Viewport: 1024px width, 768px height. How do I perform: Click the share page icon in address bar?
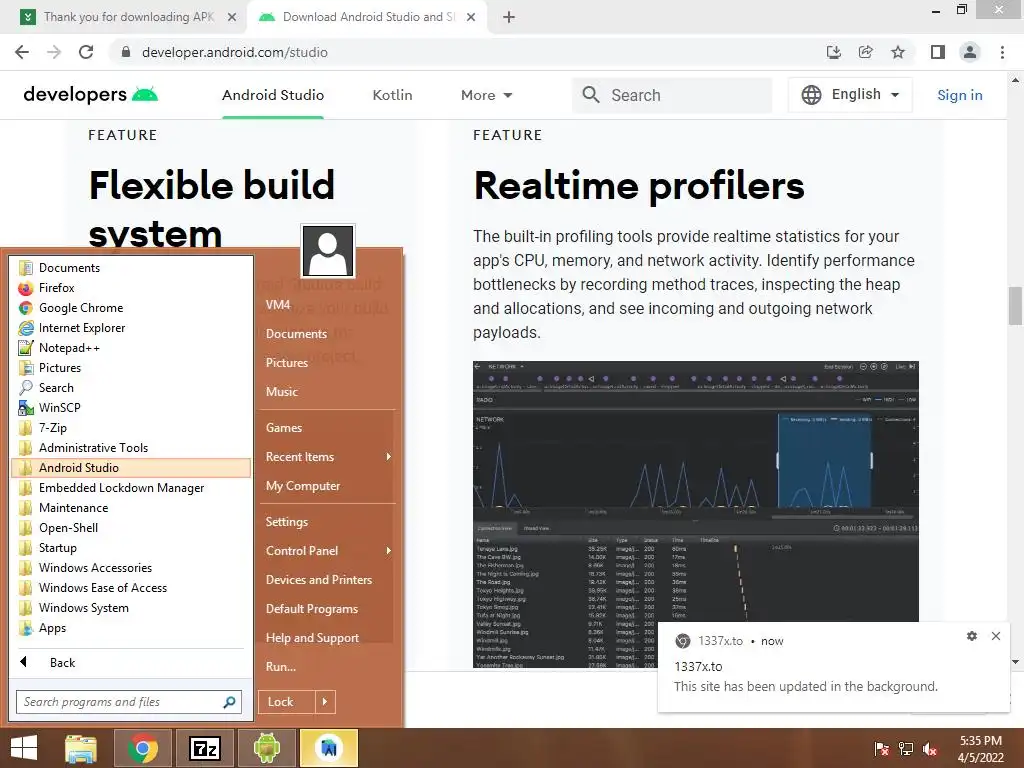(x=866, y=52)
